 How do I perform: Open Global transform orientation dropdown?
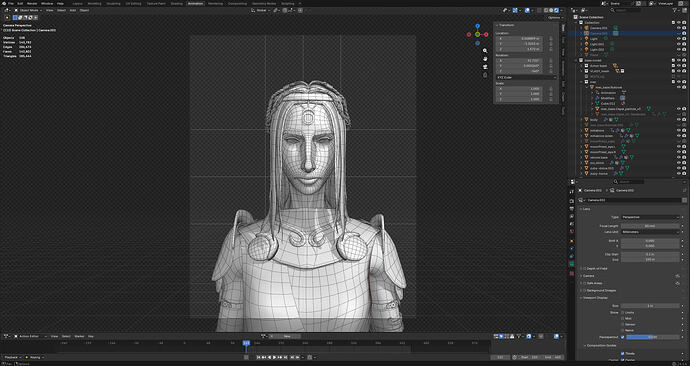tap(261, 10)
